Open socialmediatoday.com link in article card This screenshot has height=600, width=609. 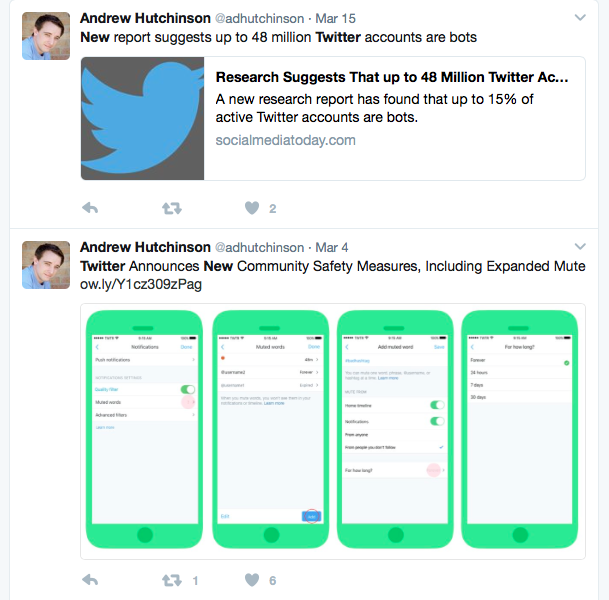285,140
